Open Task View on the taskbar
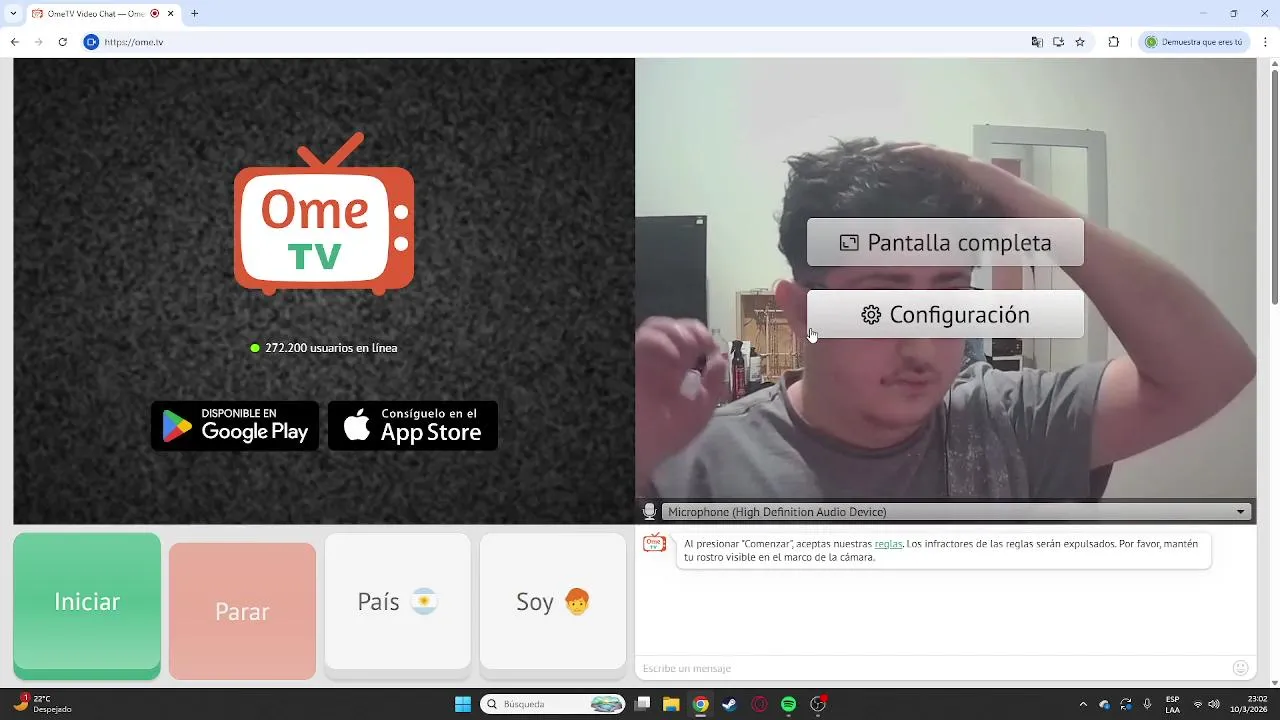This screenshot has width=1280, height=720. pos(643,704)
